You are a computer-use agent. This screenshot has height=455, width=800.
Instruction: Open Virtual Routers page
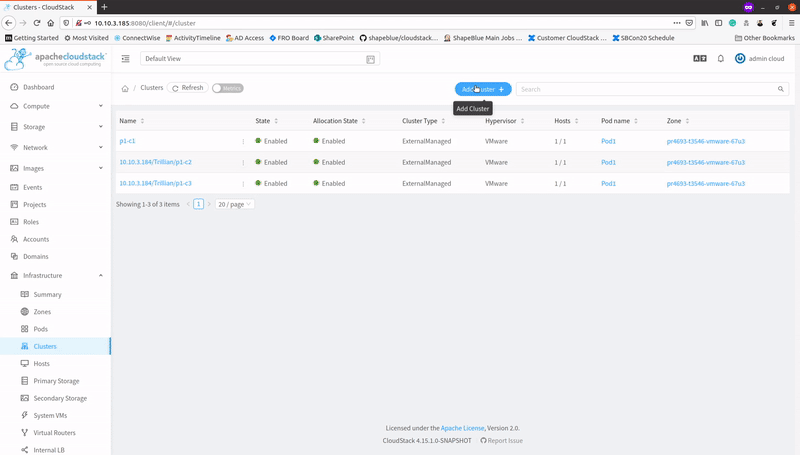coord(55,433)
